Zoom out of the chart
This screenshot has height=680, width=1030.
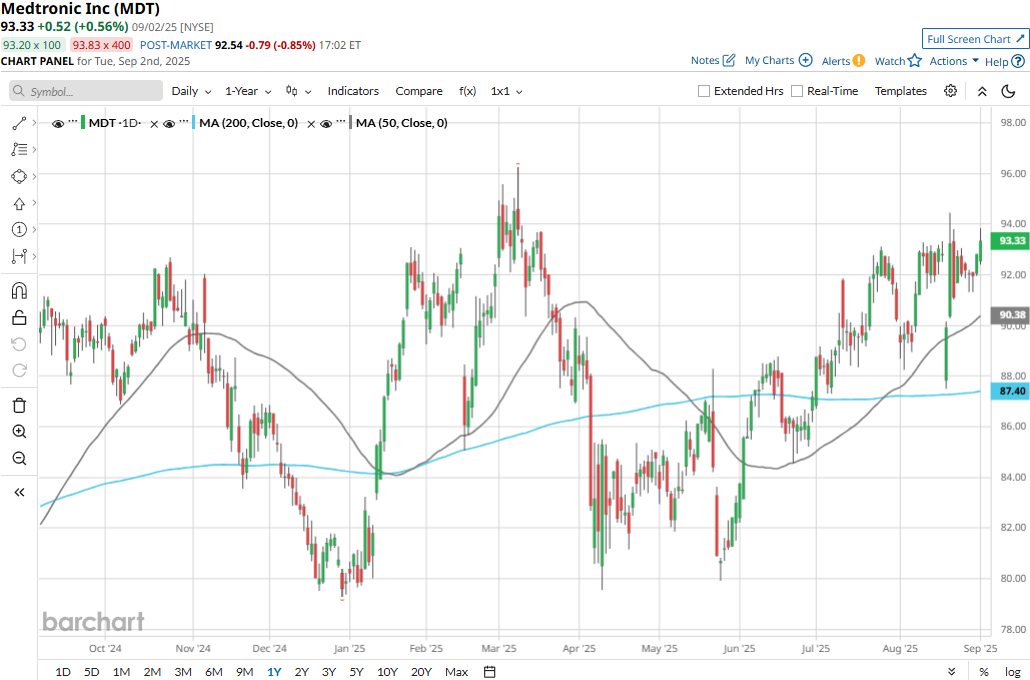(x=19, y=458)
